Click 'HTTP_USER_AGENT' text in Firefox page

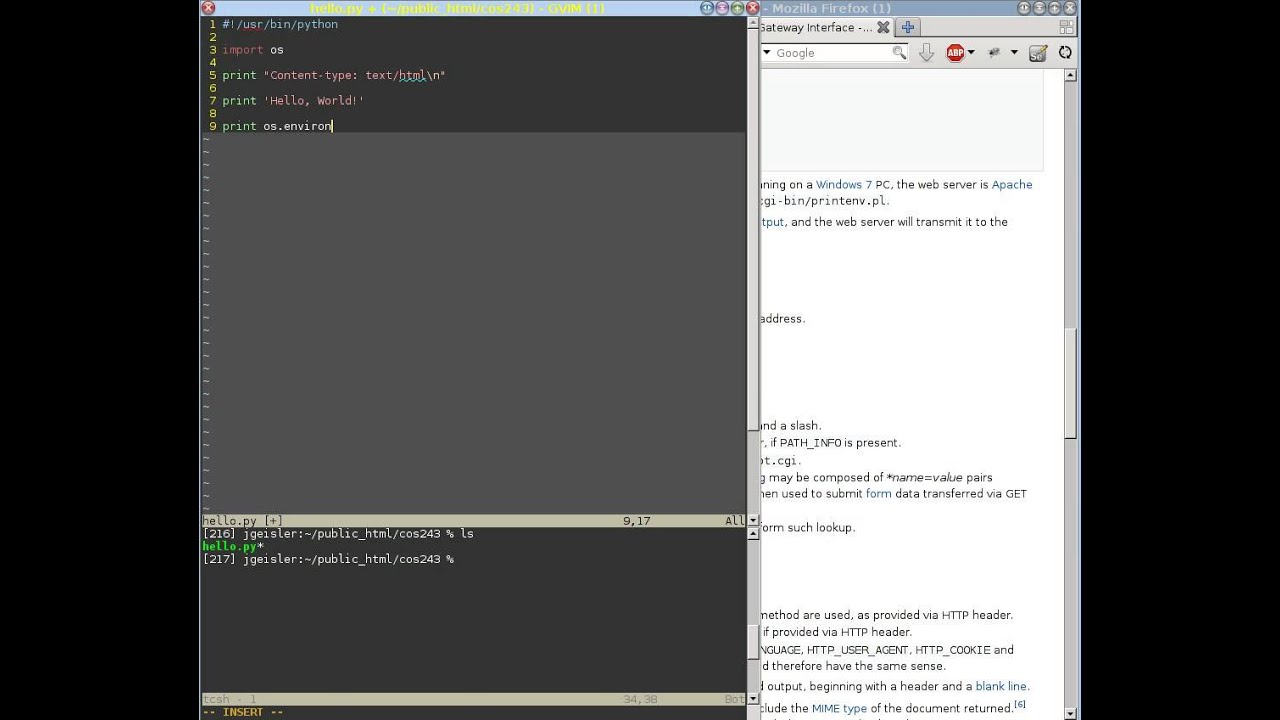click(857, 650)
